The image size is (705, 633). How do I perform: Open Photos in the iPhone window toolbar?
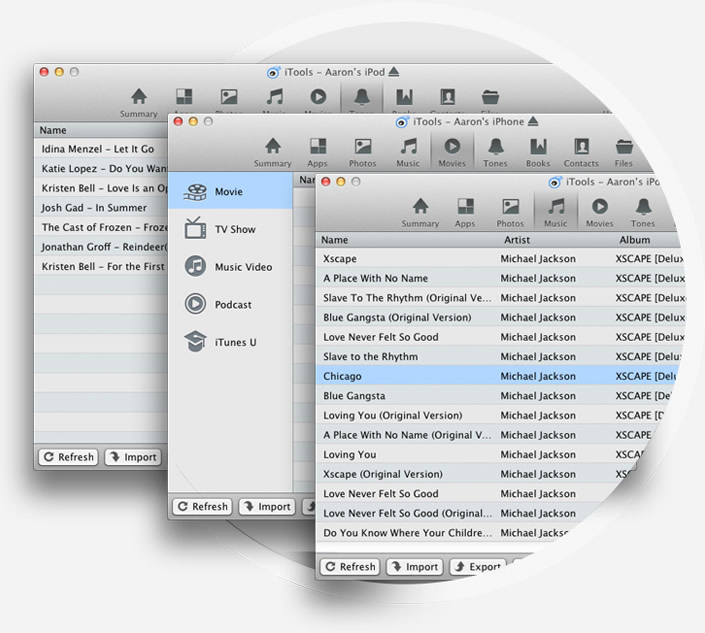[x=363, y=151]
